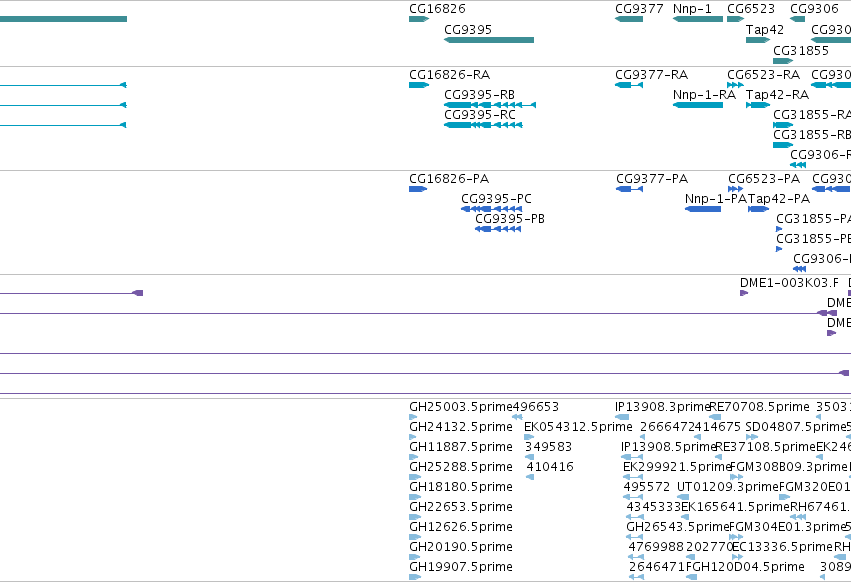Select the Nnp-1-RA transcript bar
Viewport: 851px width, 582px height.
[x=697, y=105]
